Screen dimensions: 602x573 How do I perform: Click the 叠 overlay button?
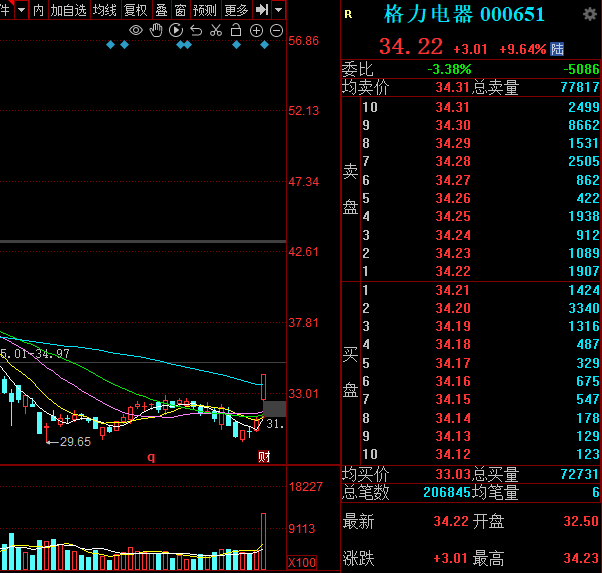(161, 10)
